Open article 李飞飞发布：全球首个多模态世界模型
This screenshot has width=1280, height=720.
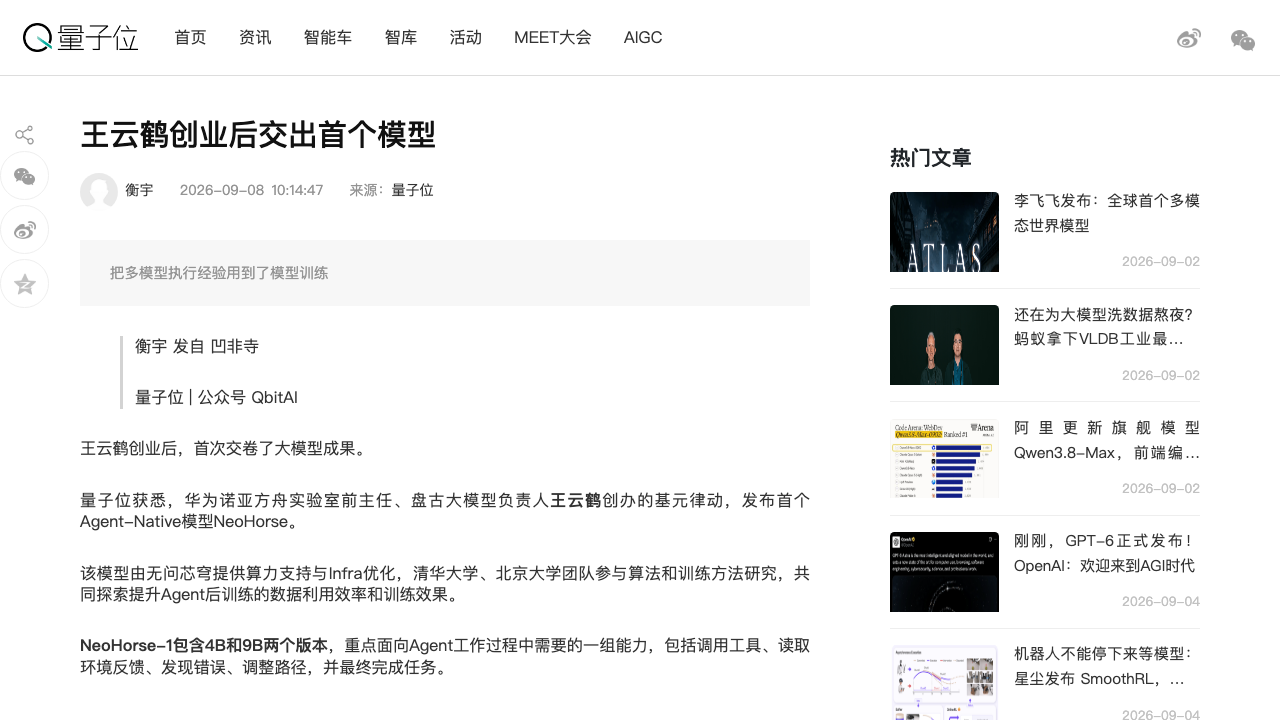pos(1107,213)
